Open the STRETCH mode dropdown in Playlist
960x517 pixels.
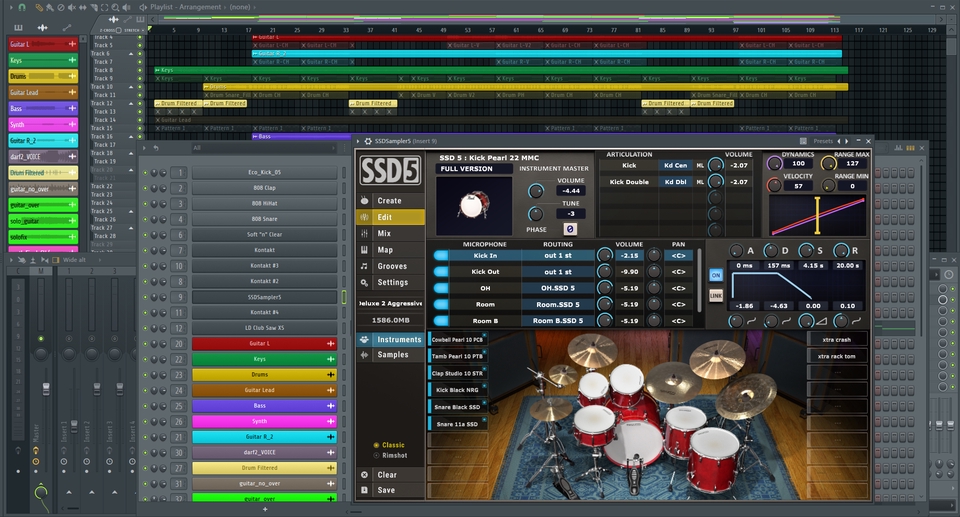coord(132,30)
